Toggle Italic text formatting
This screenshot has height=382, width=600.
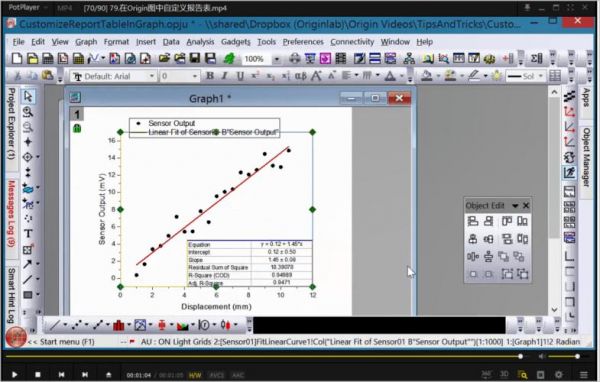[x=225, y=76]
